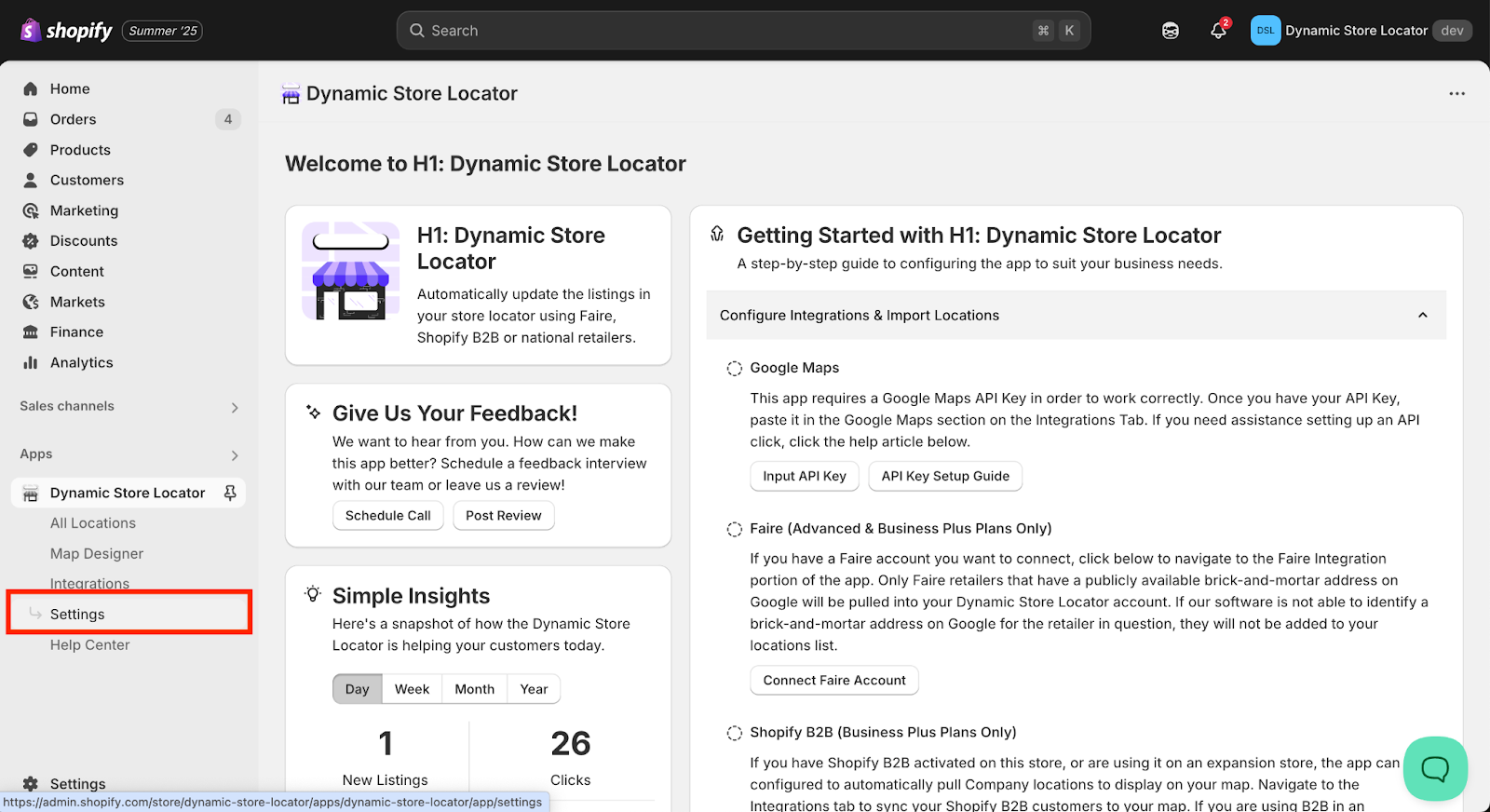
Task: Click the Orders count badge 4
Action: pos(228,119)
